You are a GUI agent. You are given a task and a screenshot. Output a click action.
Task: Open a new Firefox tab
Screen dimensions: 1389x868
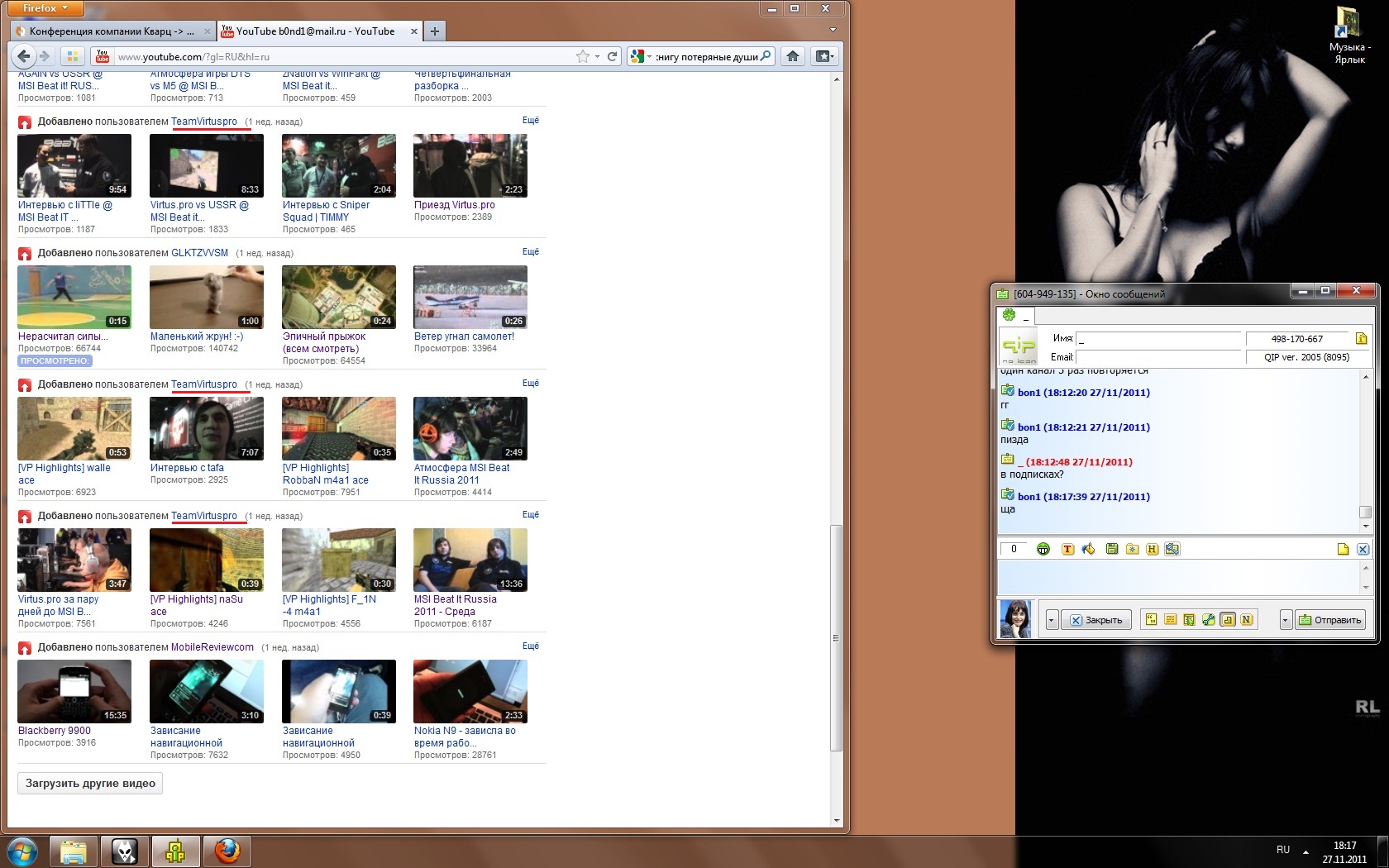point(434,31)
